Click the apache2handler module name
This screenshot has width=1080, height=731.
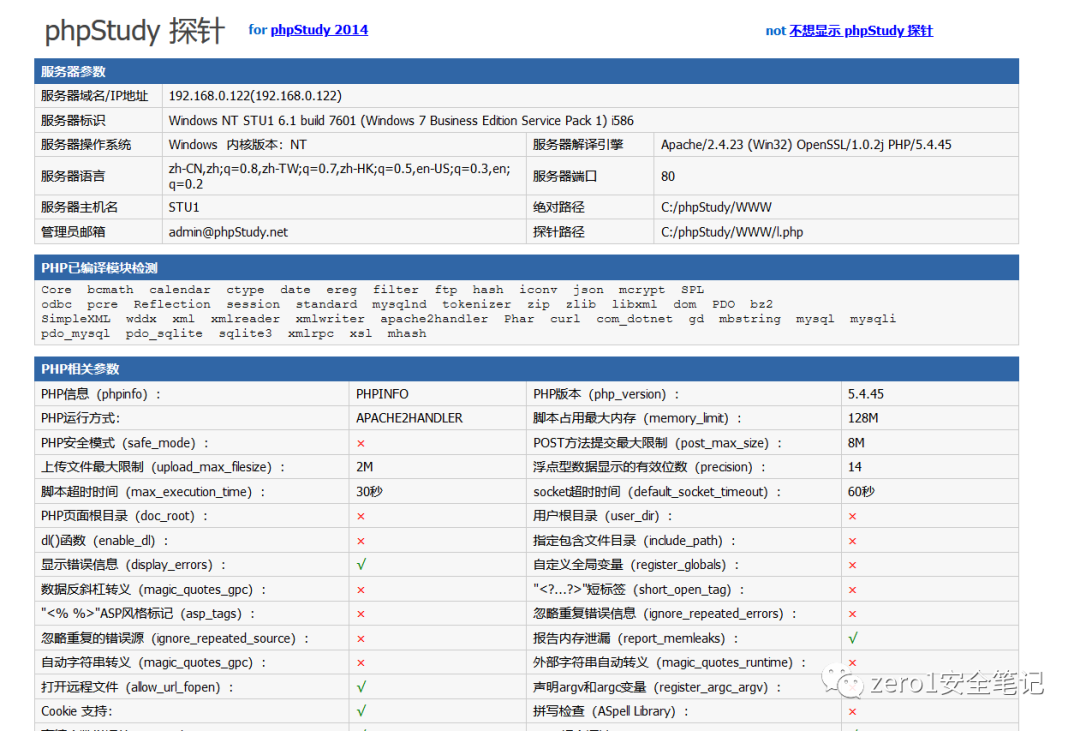pos(434,319)
